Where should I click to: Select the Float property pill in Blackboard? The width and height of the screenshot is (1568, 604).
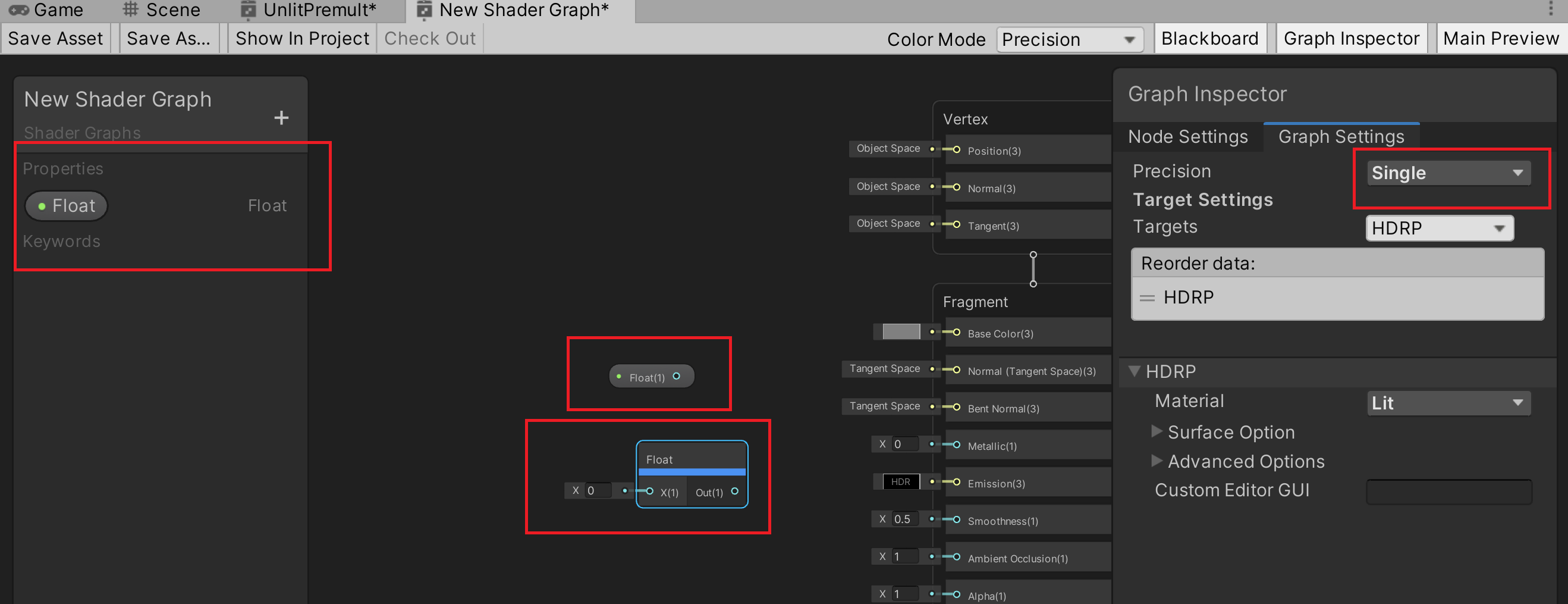pyautogui.click(x=67, y=206)
